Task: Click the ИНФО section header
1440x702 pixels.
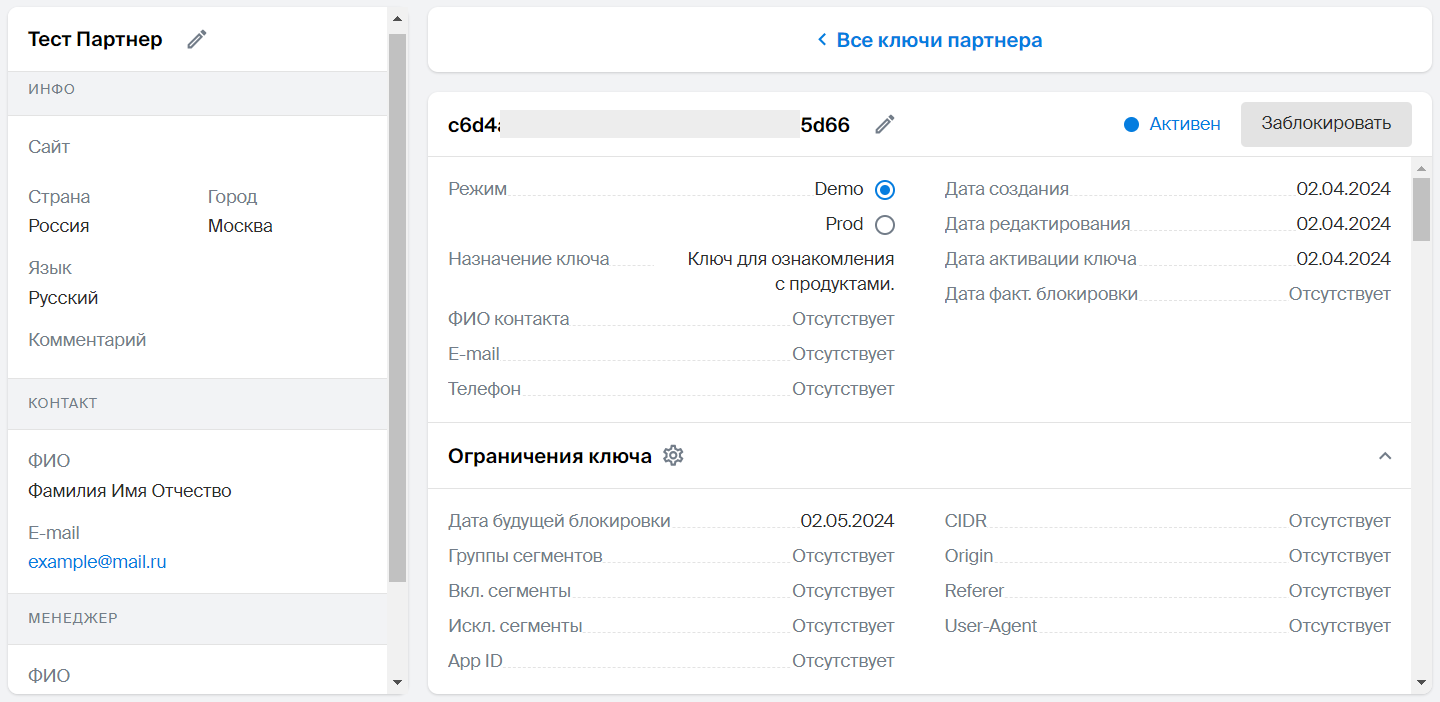Action: [52, 89]
